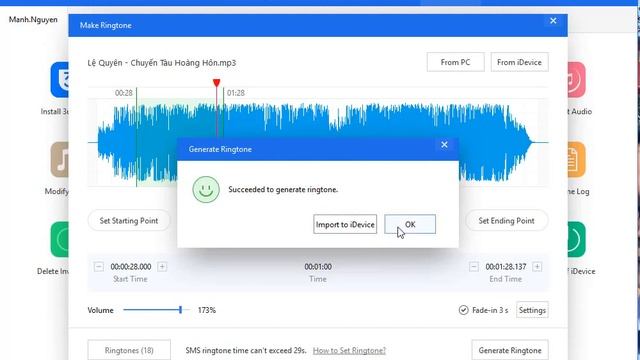640x360 pixels.
Task: Toggle the Fade-in 3 s checkbox
Action: 463,310
